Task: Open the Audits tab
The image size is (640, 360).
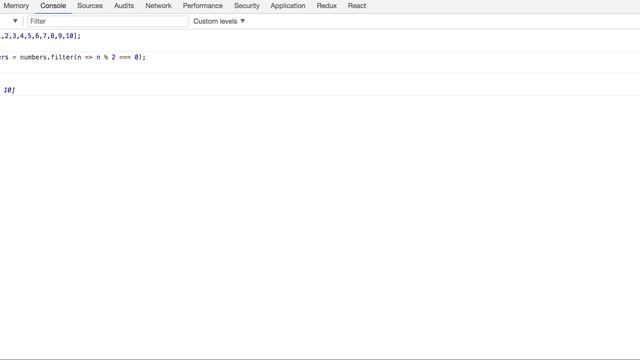Action: [124, 6]
